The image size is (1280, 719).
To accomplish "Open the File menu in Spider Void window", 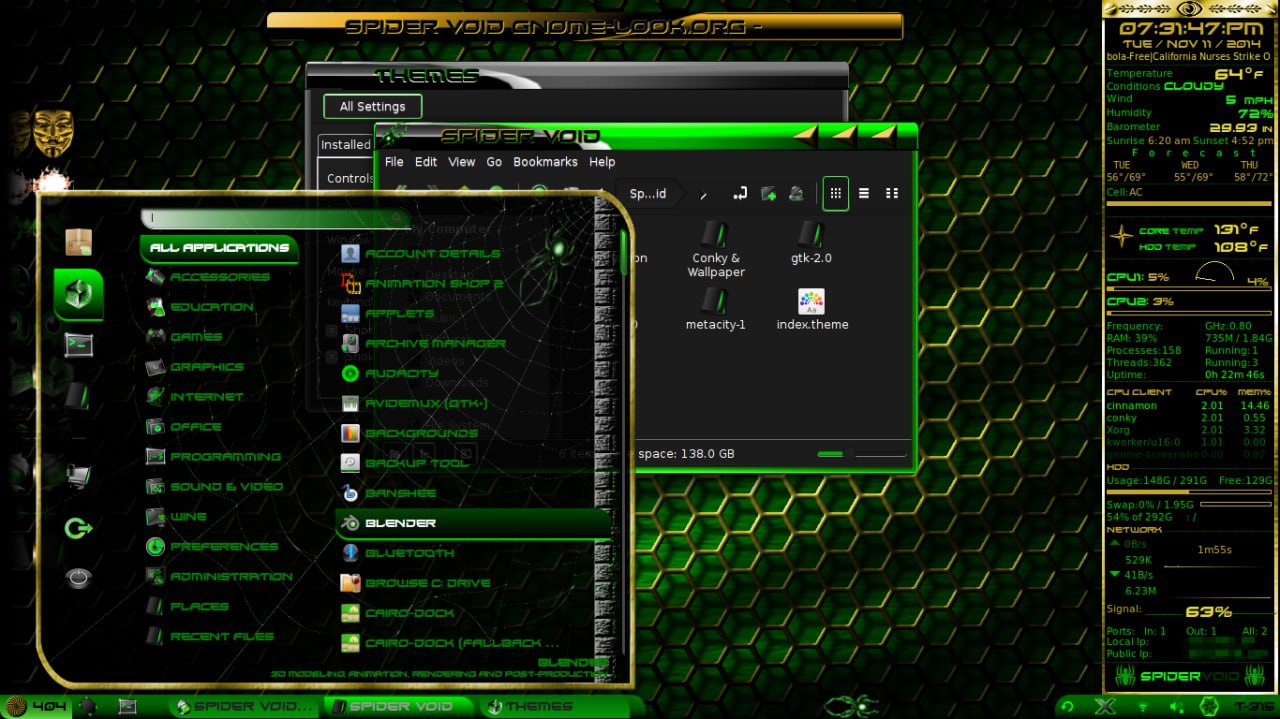I will click(x=394, y=162).
